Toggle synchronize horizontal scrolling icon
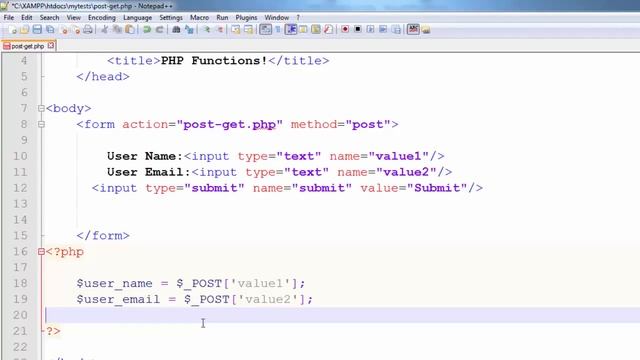The image size is (640, 360). coord(248,29)
